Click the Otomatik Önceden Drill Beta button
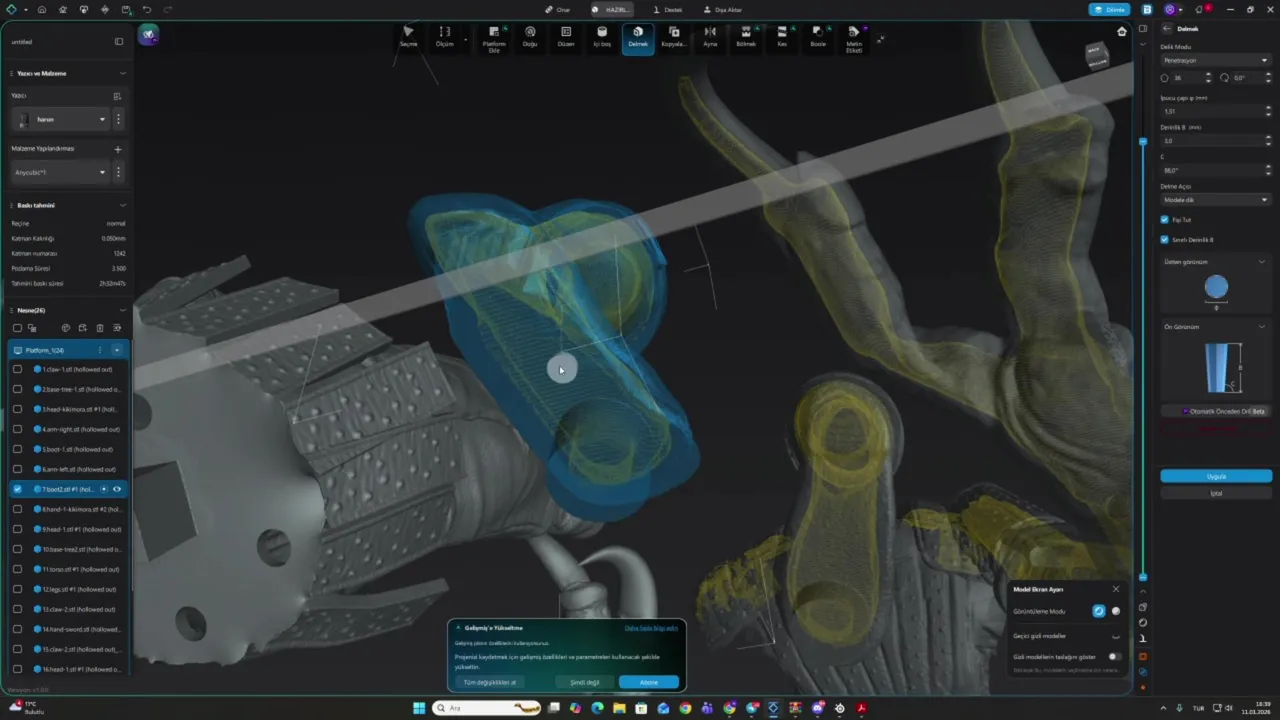The image size is (1280, 720). 1215,411
